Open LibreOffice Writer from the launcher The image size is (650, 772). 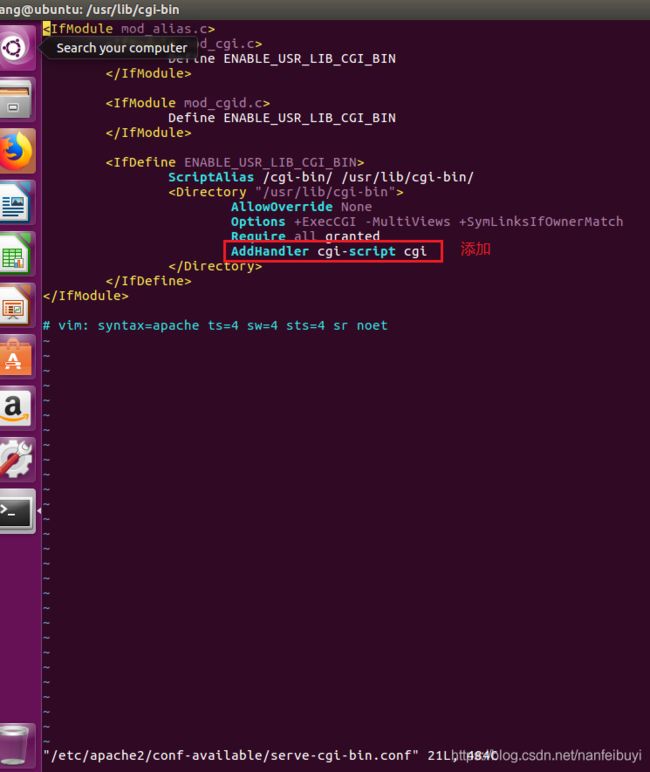click(15, 202)
